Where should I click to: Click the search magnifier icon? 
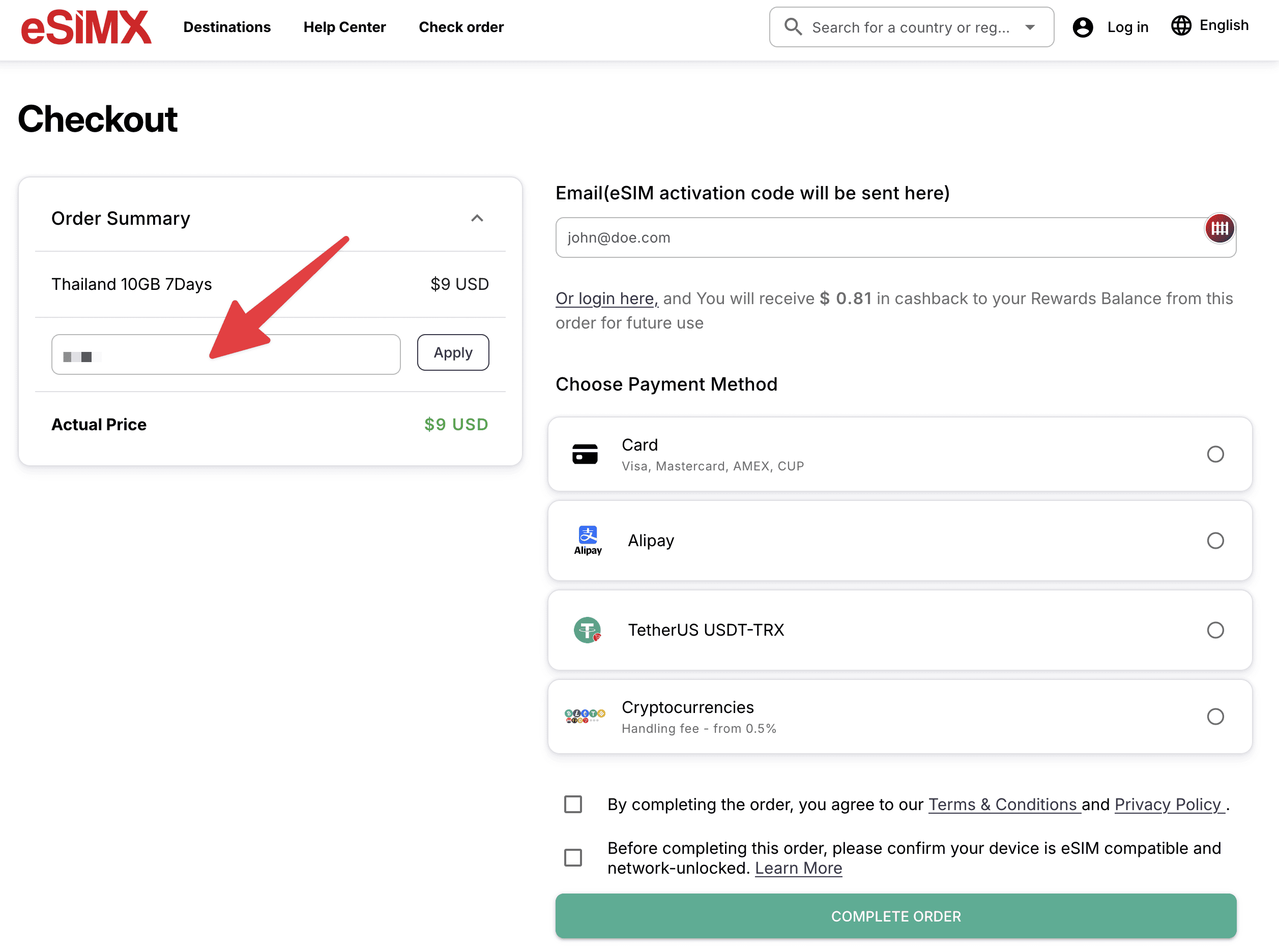[793, 26]
